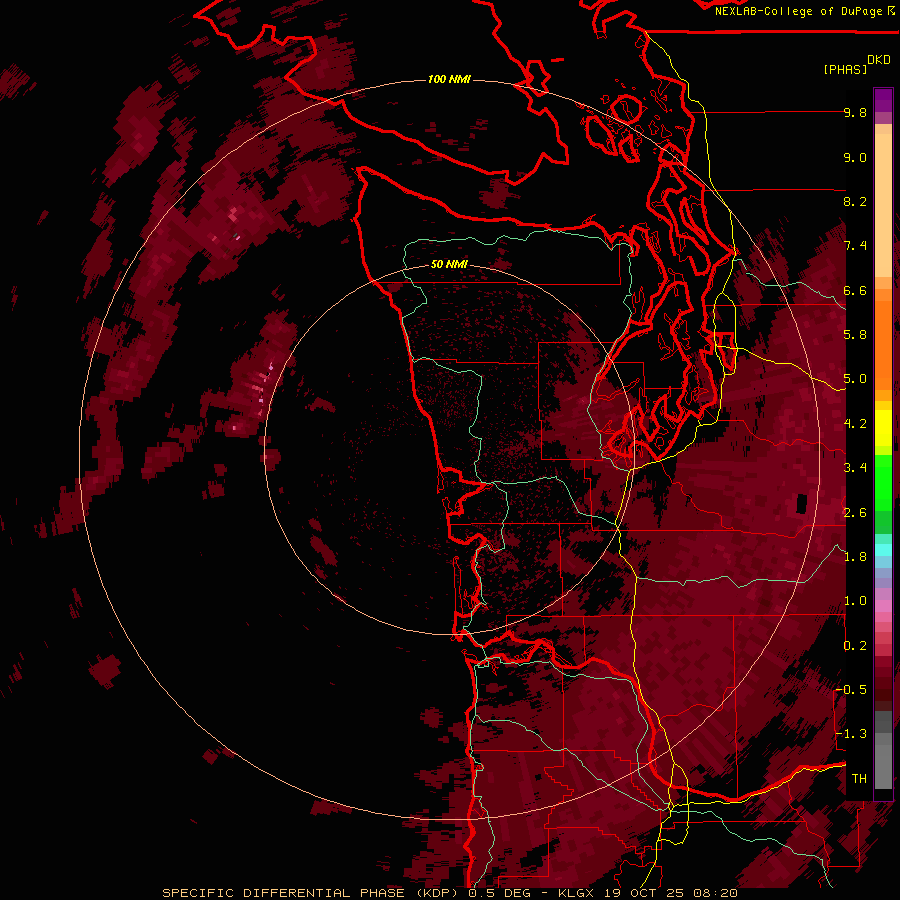
Task: Click the 6.6 scale value
Action: [x=855, y=290]
